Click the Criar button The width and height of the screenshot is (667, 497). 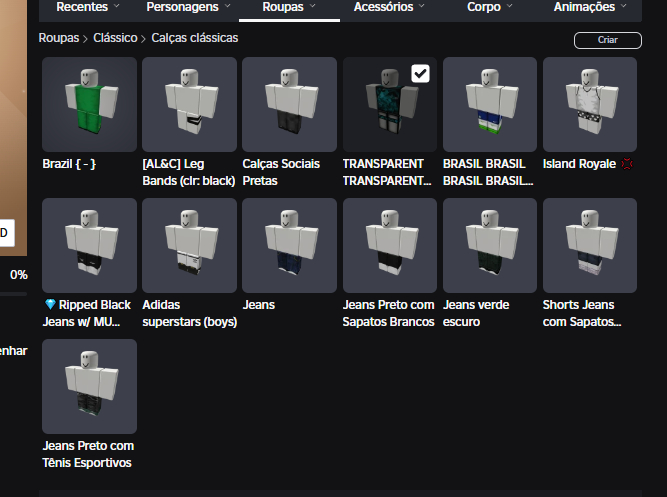click(x=607, y=40)
